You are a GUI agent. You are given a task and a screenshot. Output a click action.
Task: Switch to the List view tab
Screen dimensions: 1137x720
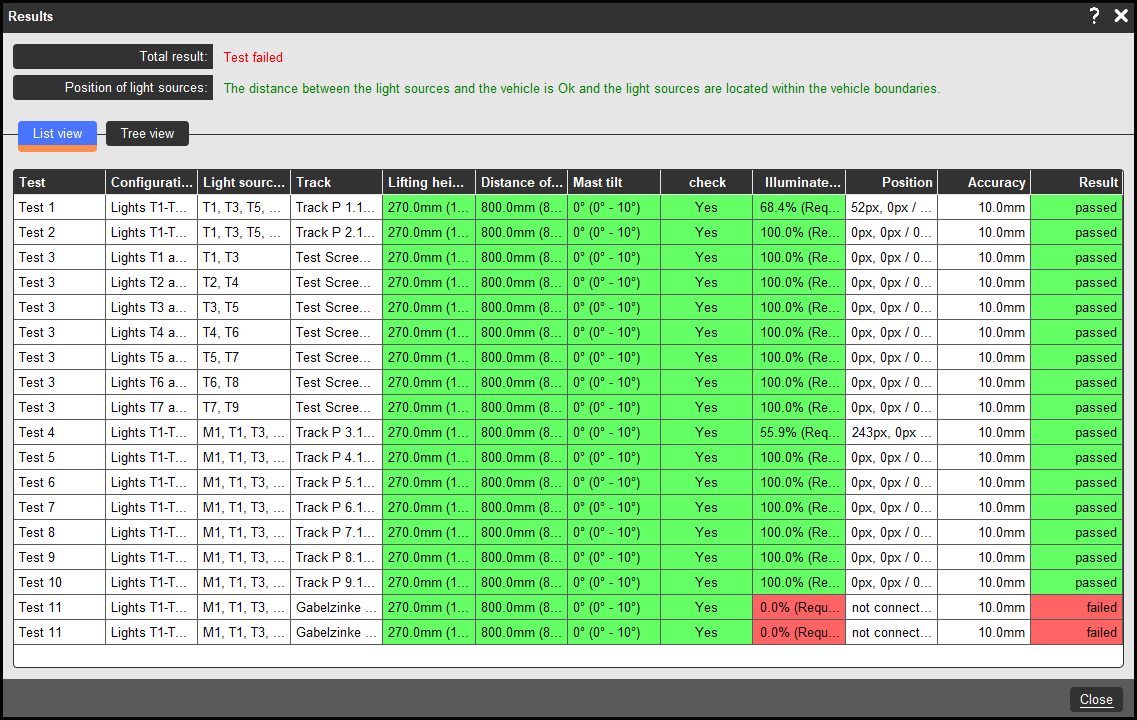57,135
